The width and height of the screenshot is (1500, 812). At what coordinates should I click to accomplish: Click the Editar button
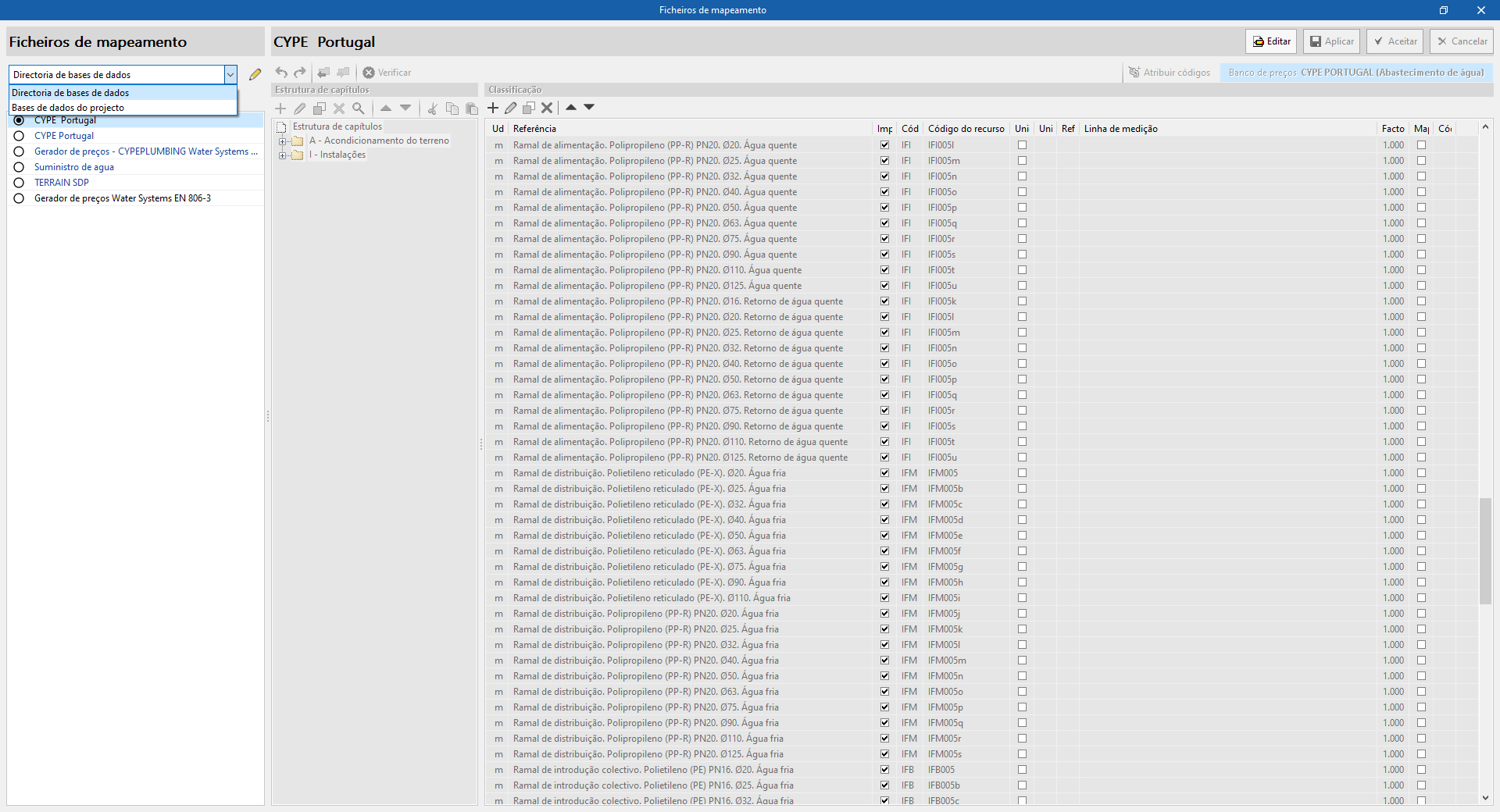pos(1271,41)
